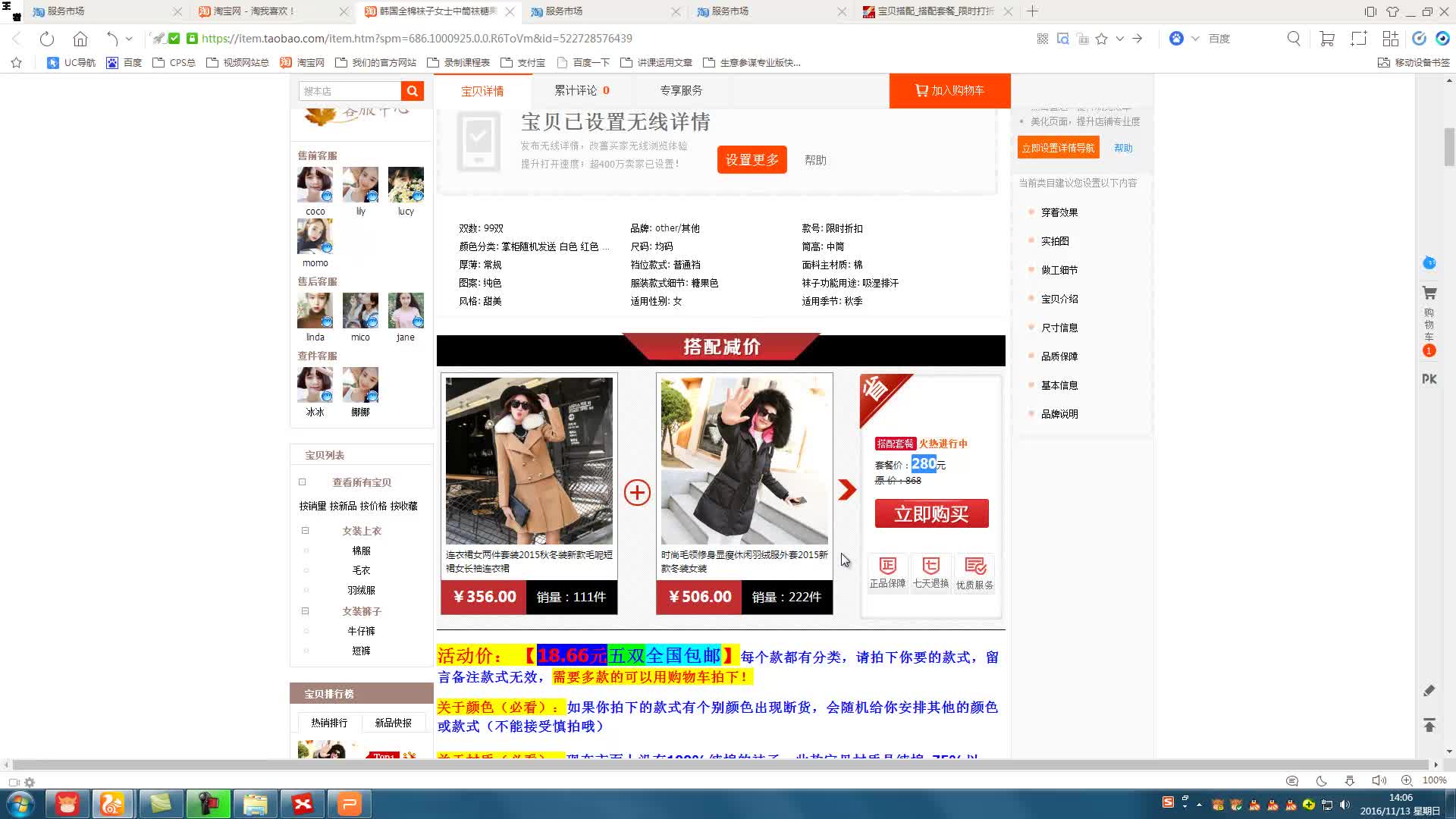Mute page audio via the speaker icon
This screenshot has height=819, width=1456.
tap(1379, 781)
